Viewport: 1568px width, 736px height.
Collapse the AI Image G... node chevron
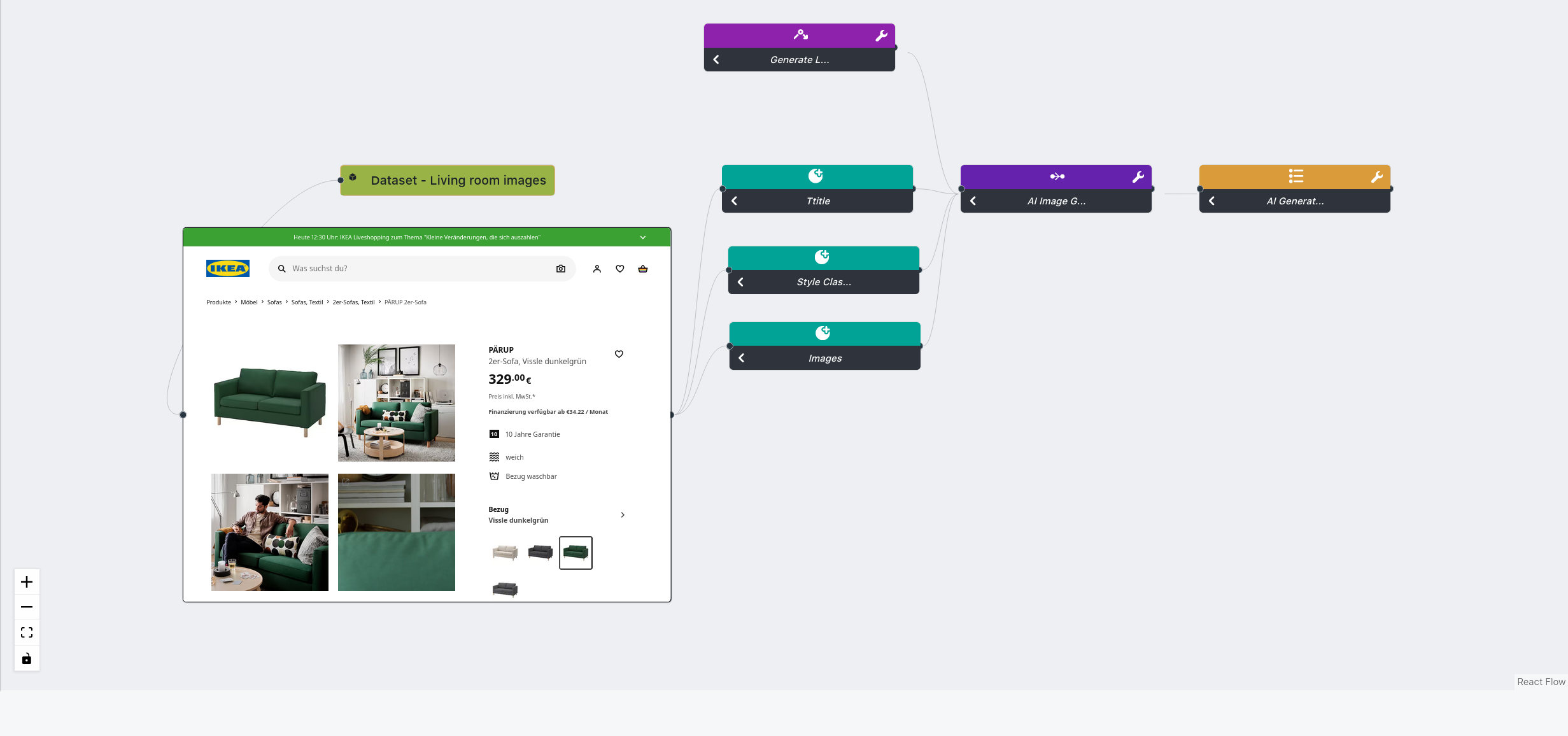[x=974, y=200]
